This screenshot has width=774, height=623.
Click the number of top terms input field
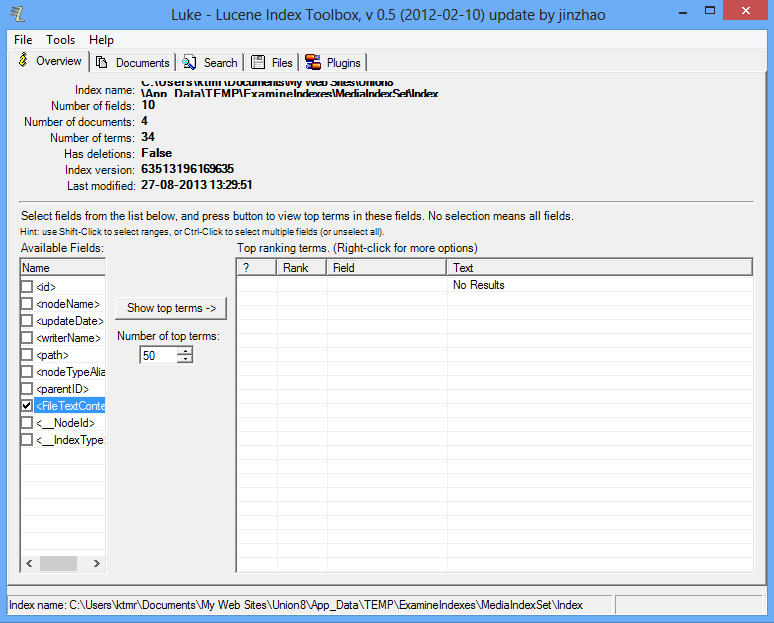tap(158, 355)
